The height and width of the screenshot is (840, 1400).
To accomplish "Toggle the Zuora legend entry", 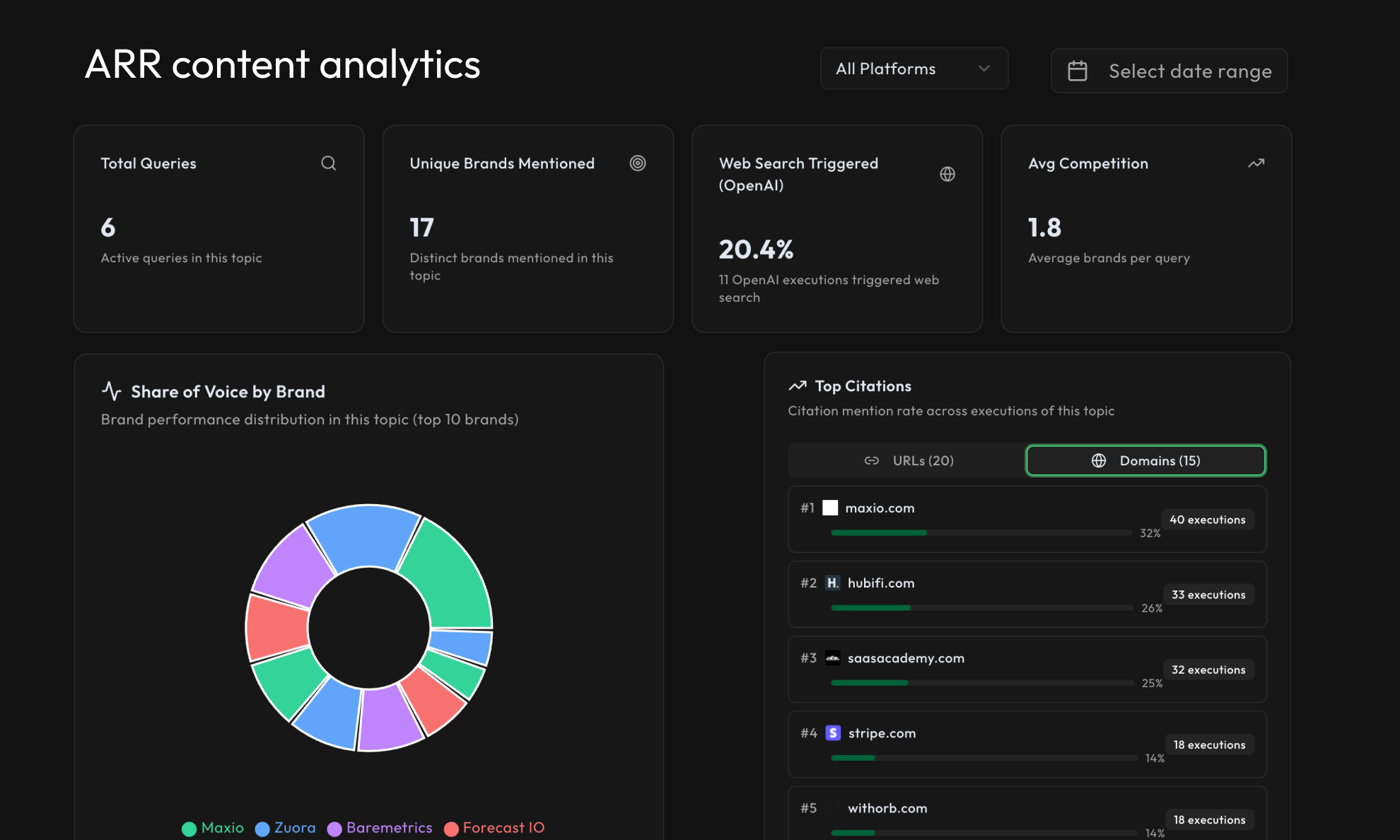I will pyautogui.click(x=286, y=828).
